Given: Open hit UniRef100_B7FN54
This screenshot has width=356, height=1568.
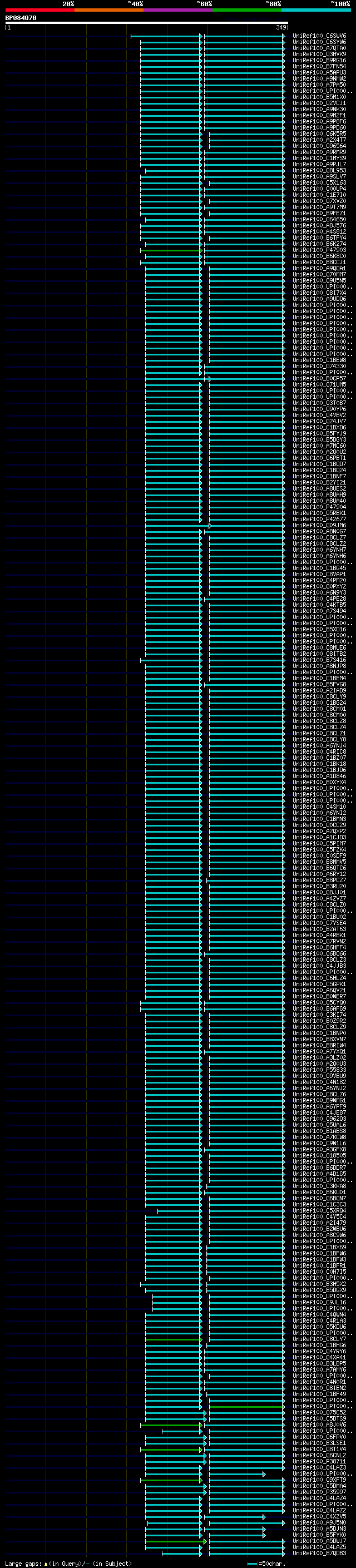Looking at the screenshot, I should click(x=319, y=67).
